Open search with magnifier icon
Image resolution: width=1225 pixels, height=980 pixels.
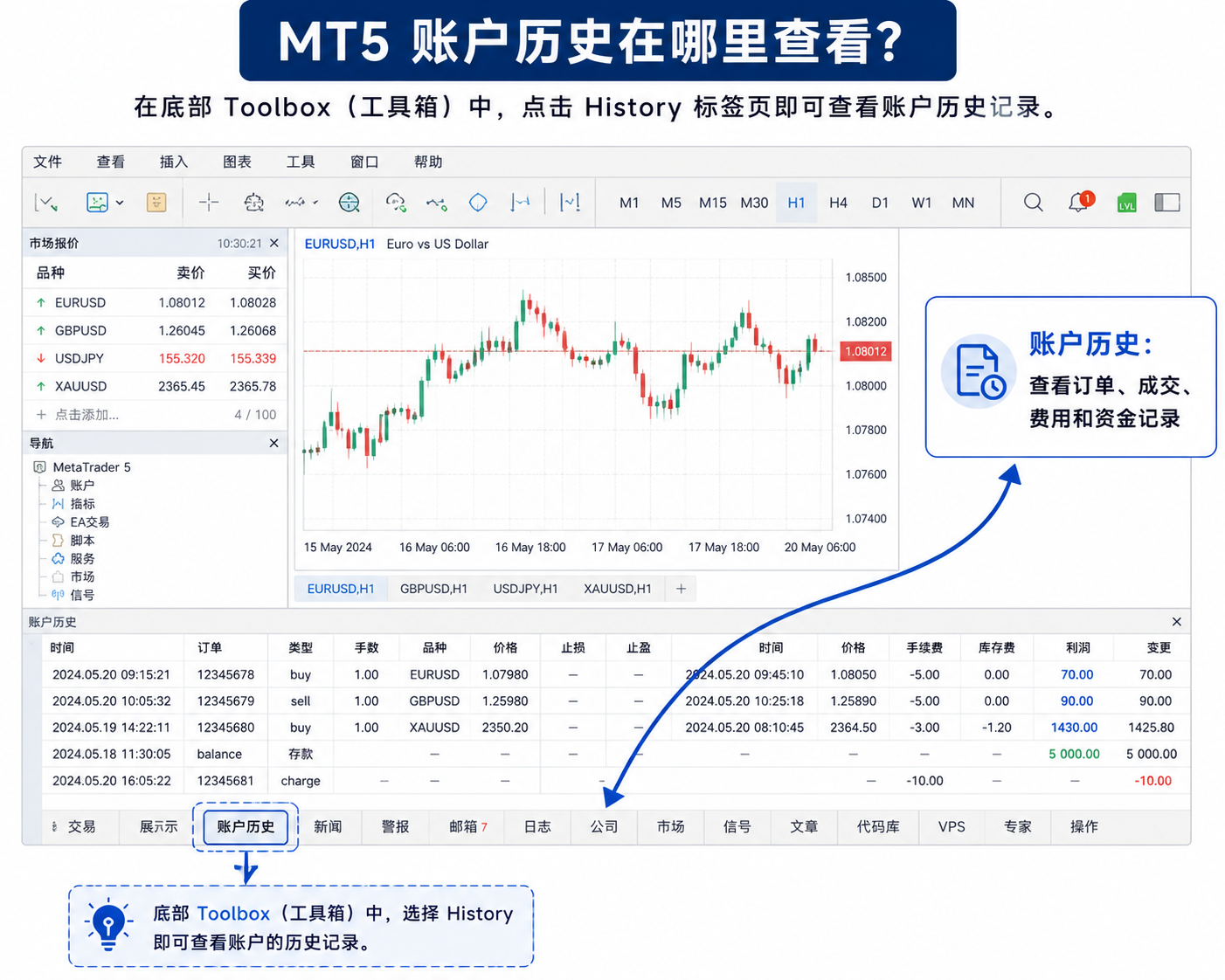coord(1033,203)
